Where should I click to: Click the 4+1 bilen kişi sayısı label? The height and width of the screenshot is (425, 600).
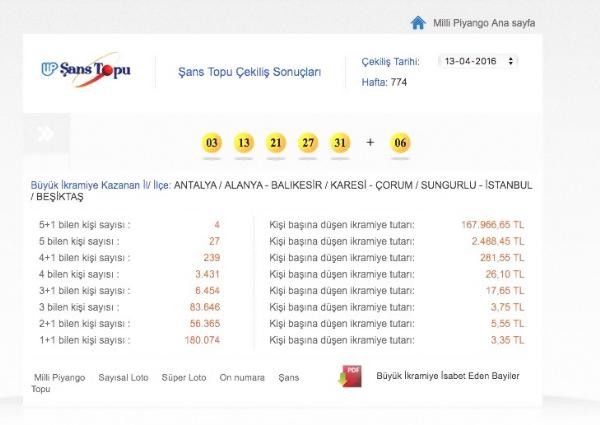(x=85, y=258)
